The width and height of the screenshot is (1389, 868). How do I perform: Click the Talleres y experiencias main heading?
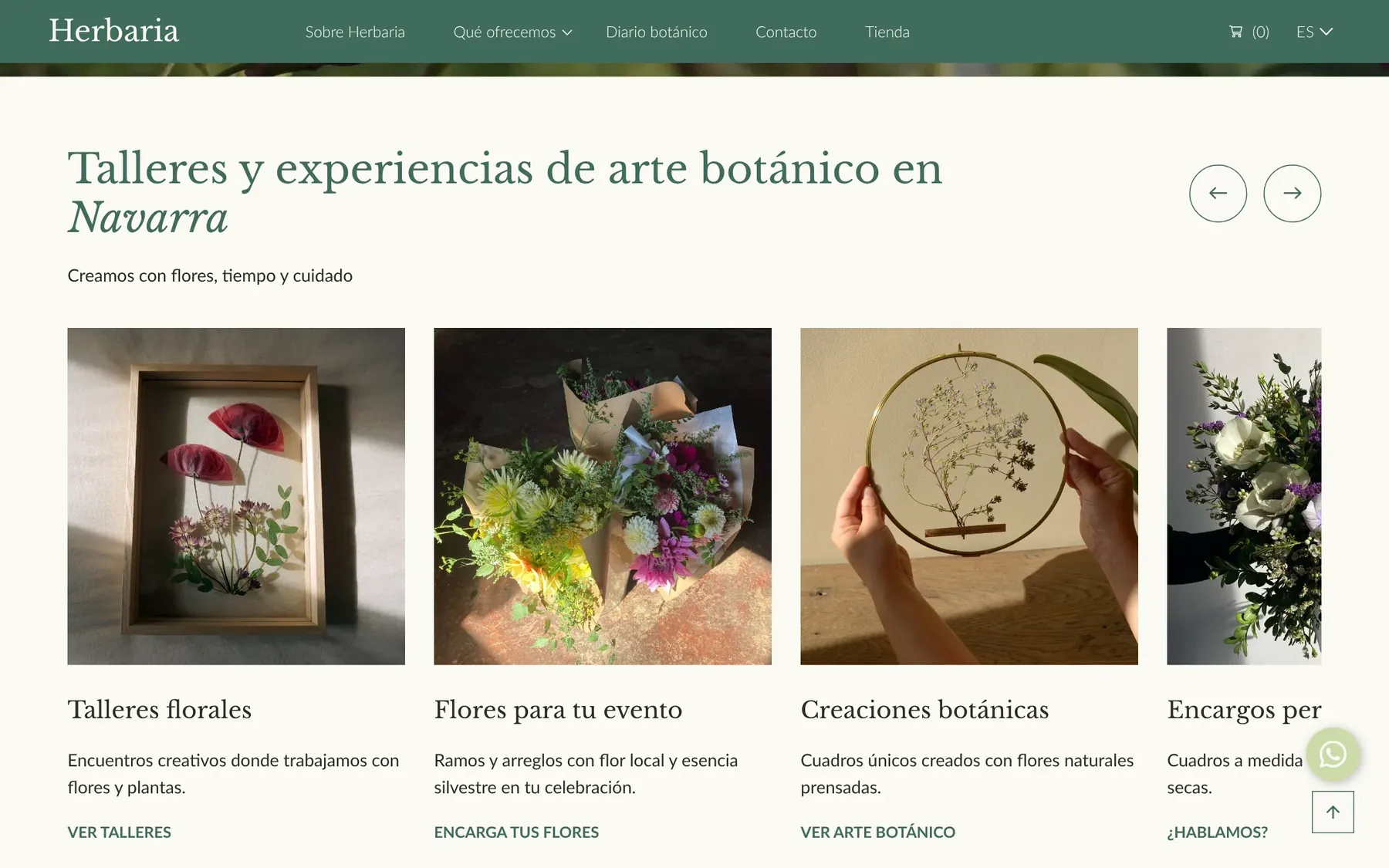coord(505,192)
